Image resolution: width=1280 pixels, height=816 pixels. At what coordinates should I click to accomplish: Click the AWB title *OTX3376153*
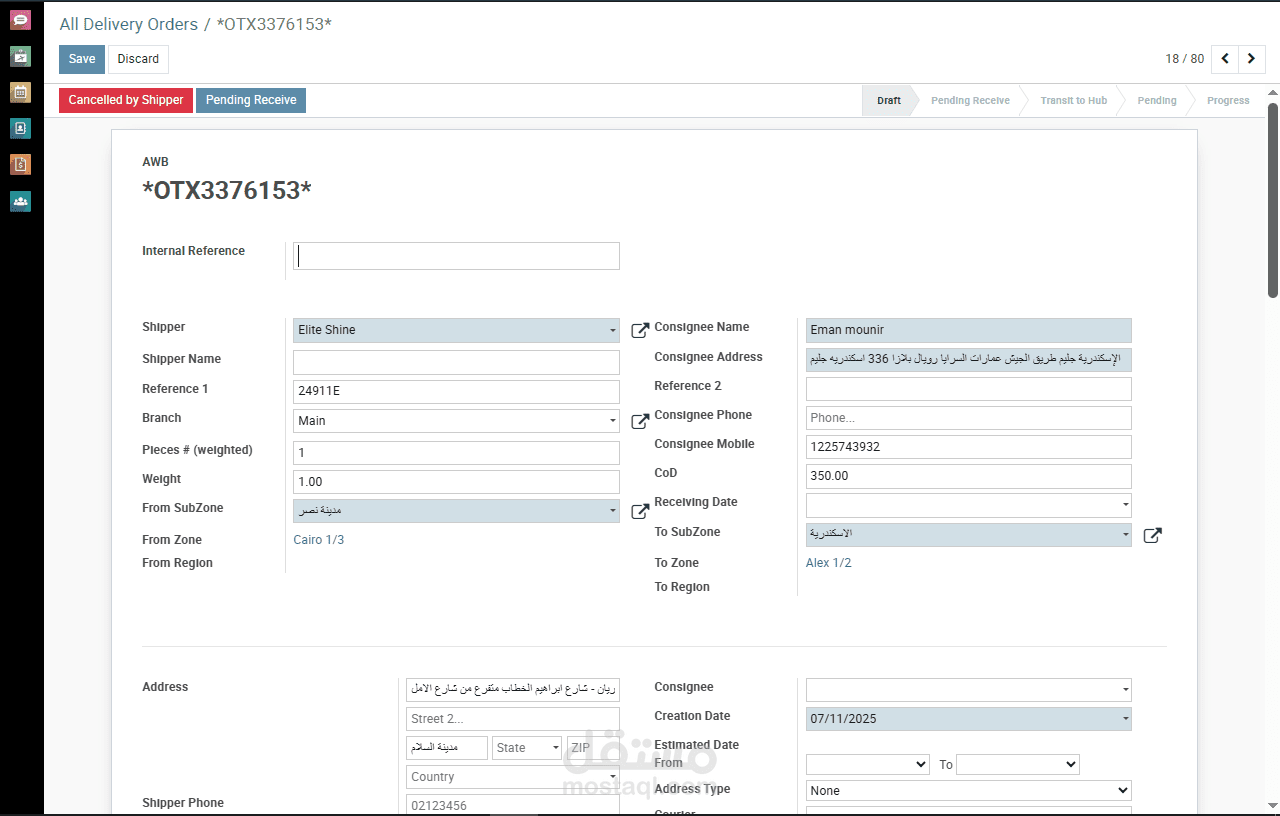[x=227, y=191]
